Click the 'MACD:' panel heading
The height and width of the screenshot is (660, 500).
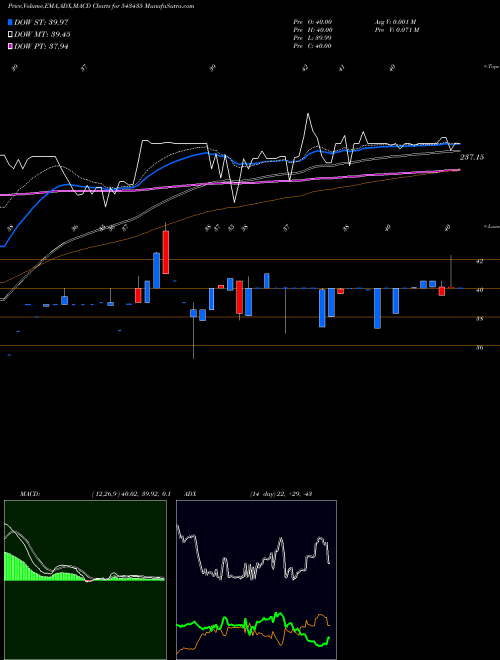pos(29,494)
